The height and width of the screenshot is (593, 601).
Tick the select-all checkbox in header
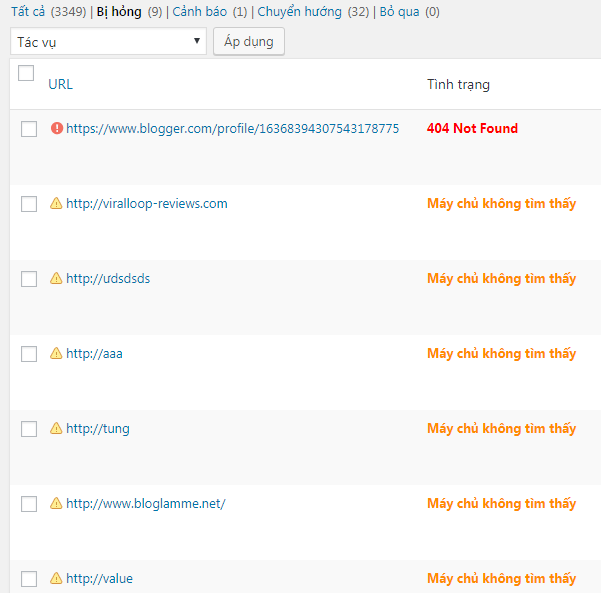[x=27, y=73]
